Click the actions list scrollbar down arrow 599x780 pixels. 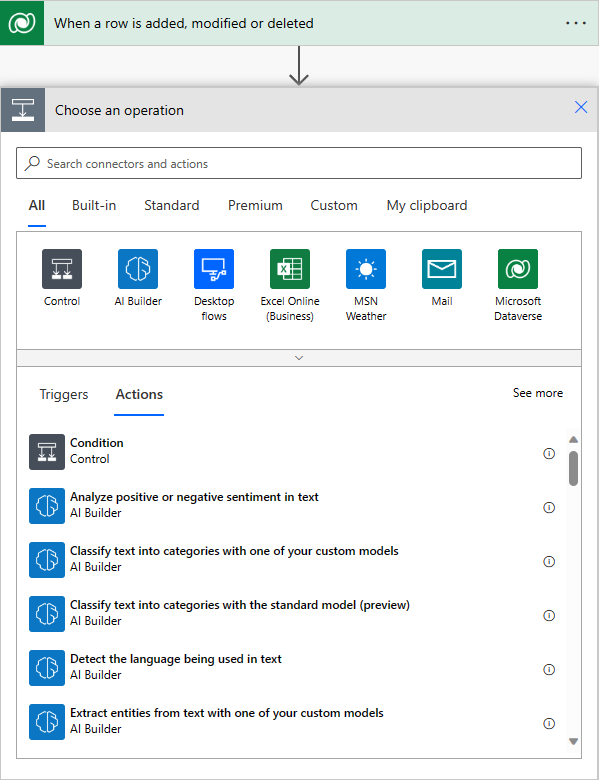point(573,741)
